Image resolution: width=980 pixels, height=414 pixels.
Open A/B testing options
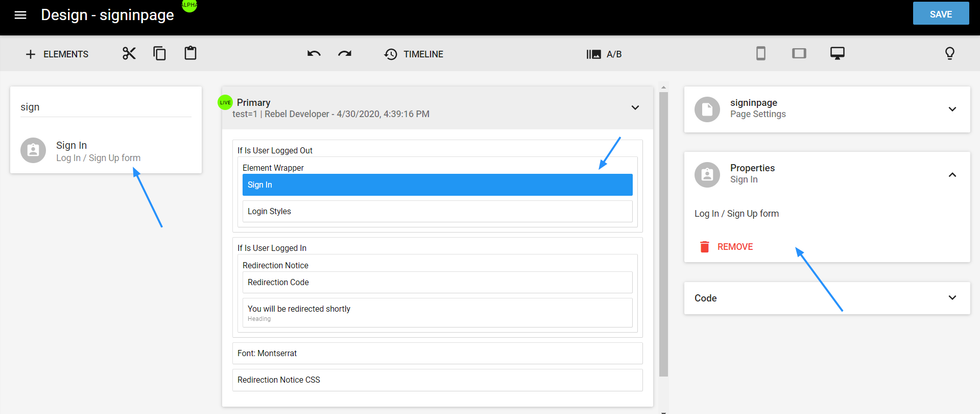click(x=604, y=54)
